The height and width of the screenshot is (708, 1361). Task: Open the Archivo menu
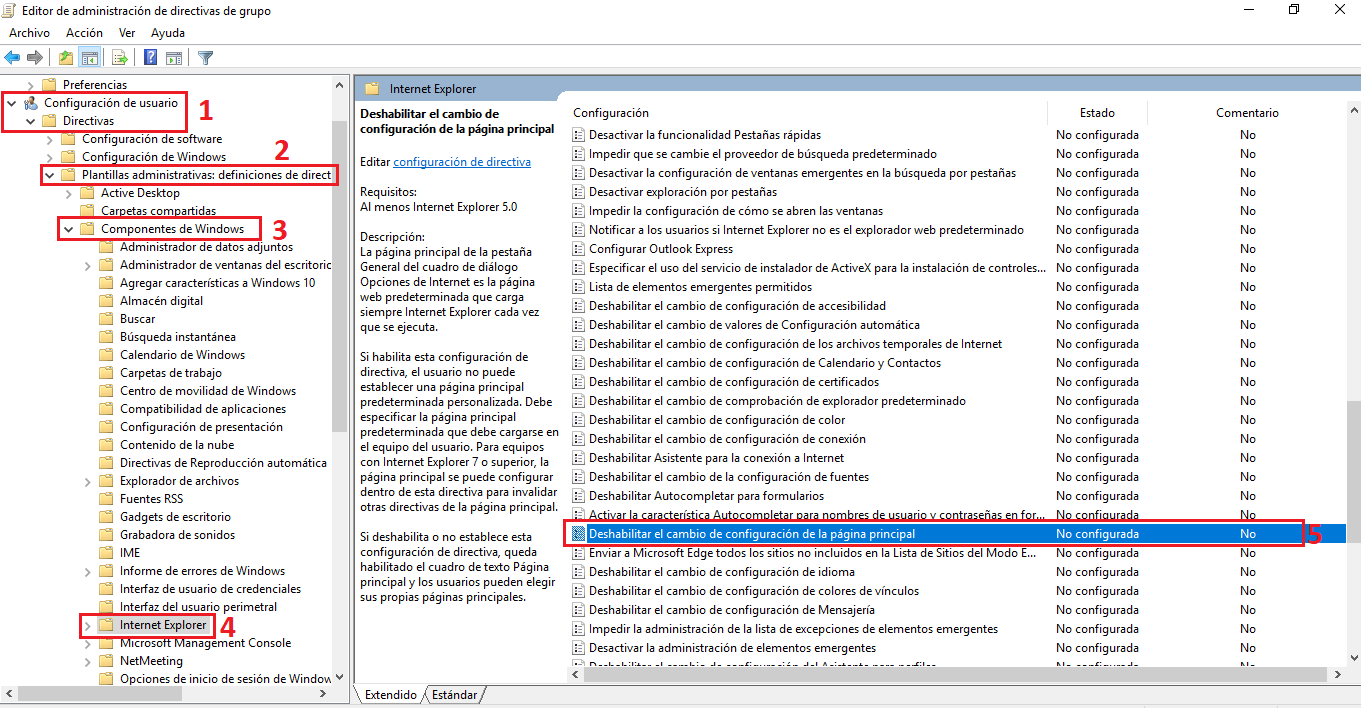29,32
